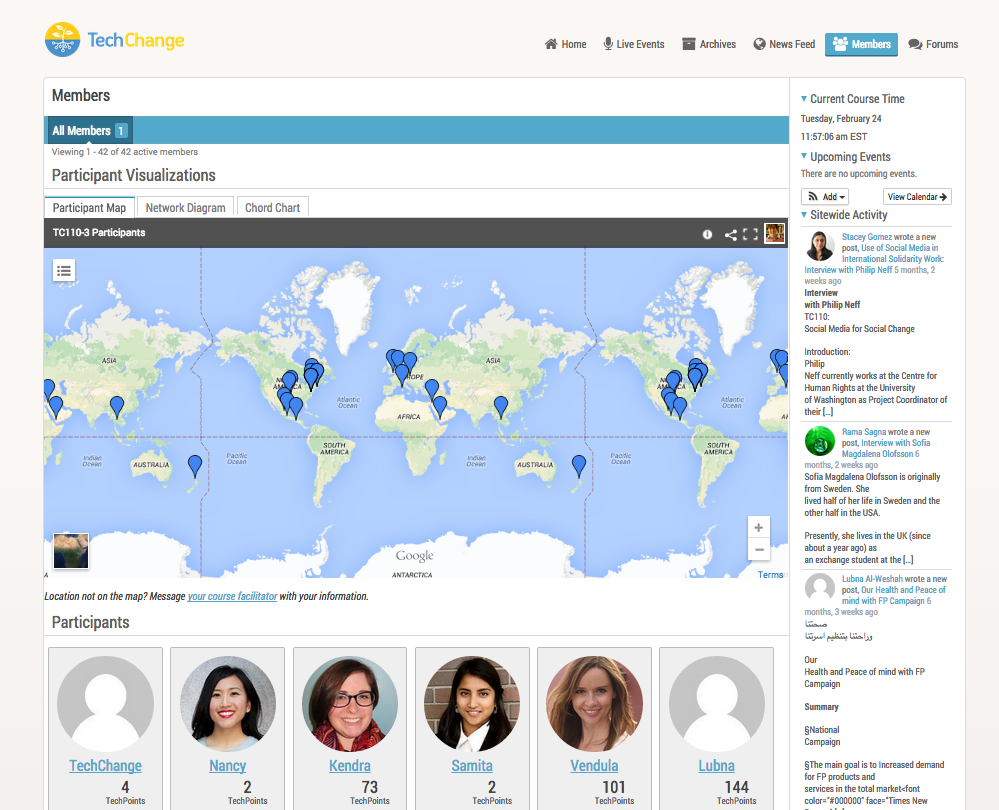Viewport: 999px width, 810px height.
Task: Switch to Network Diagram tab
Action: [185, 208]
